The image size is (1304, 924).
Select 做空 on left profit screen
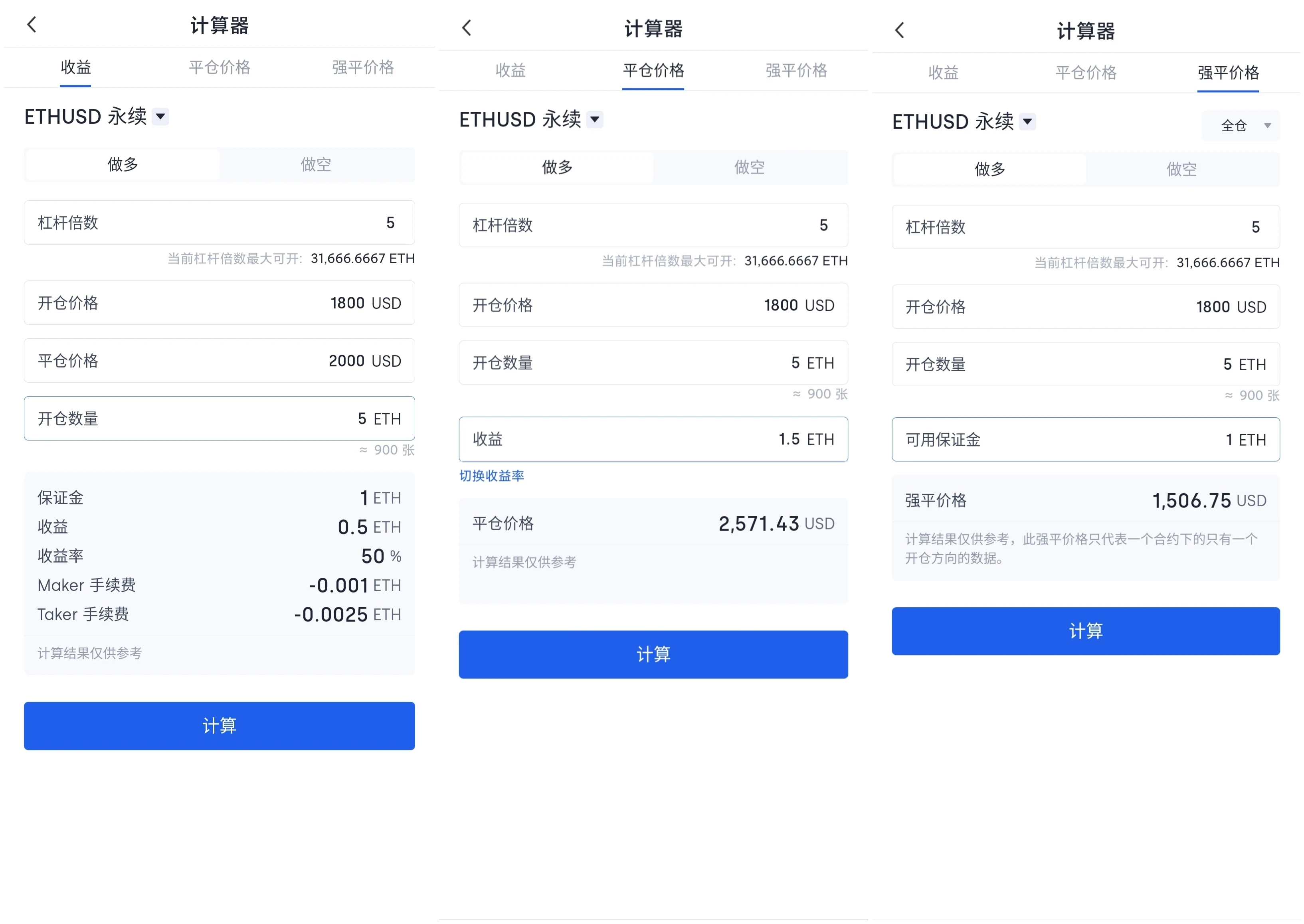click(x=317, y=165)
